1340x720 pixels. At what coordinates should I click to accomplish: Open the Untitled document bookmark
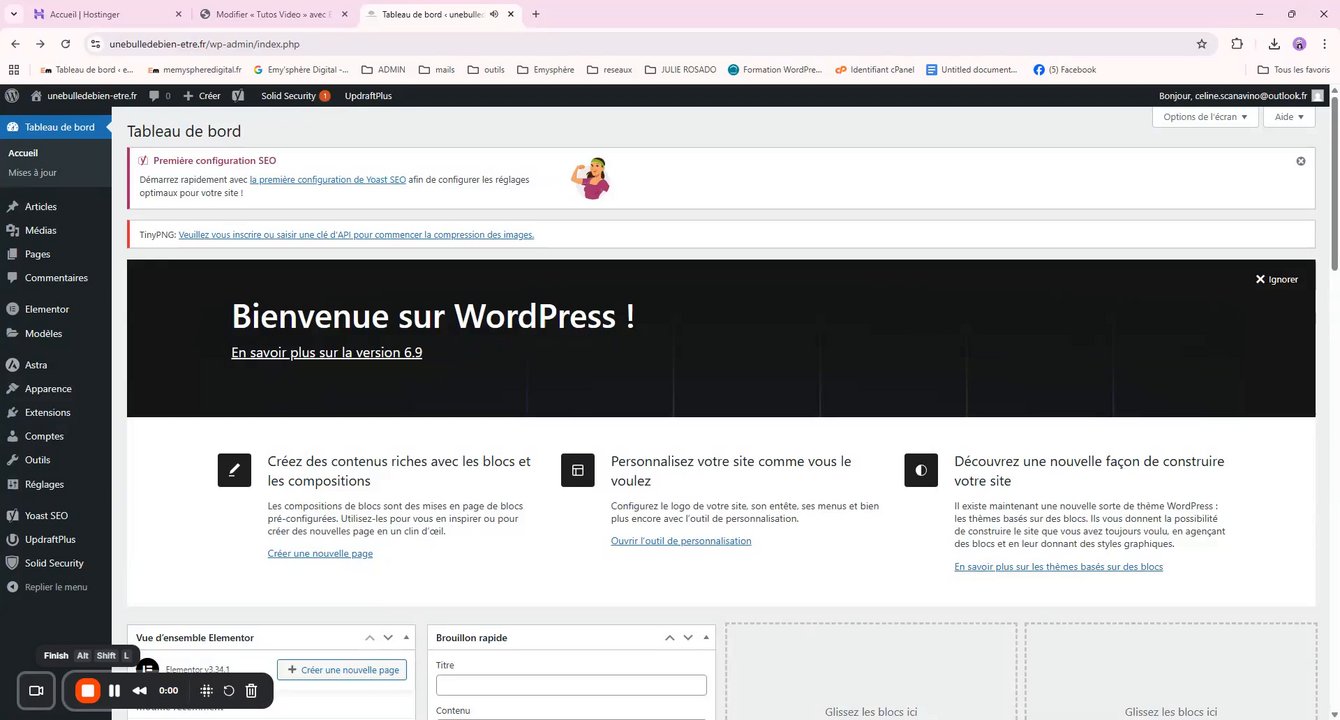click(972, 70)
